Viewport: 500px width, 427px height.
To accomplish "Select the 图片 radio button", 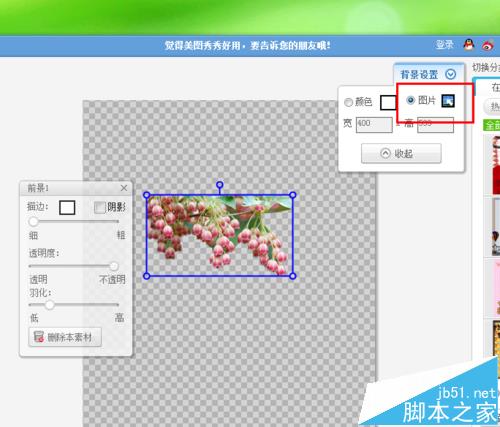I will [x=410, y=100].
